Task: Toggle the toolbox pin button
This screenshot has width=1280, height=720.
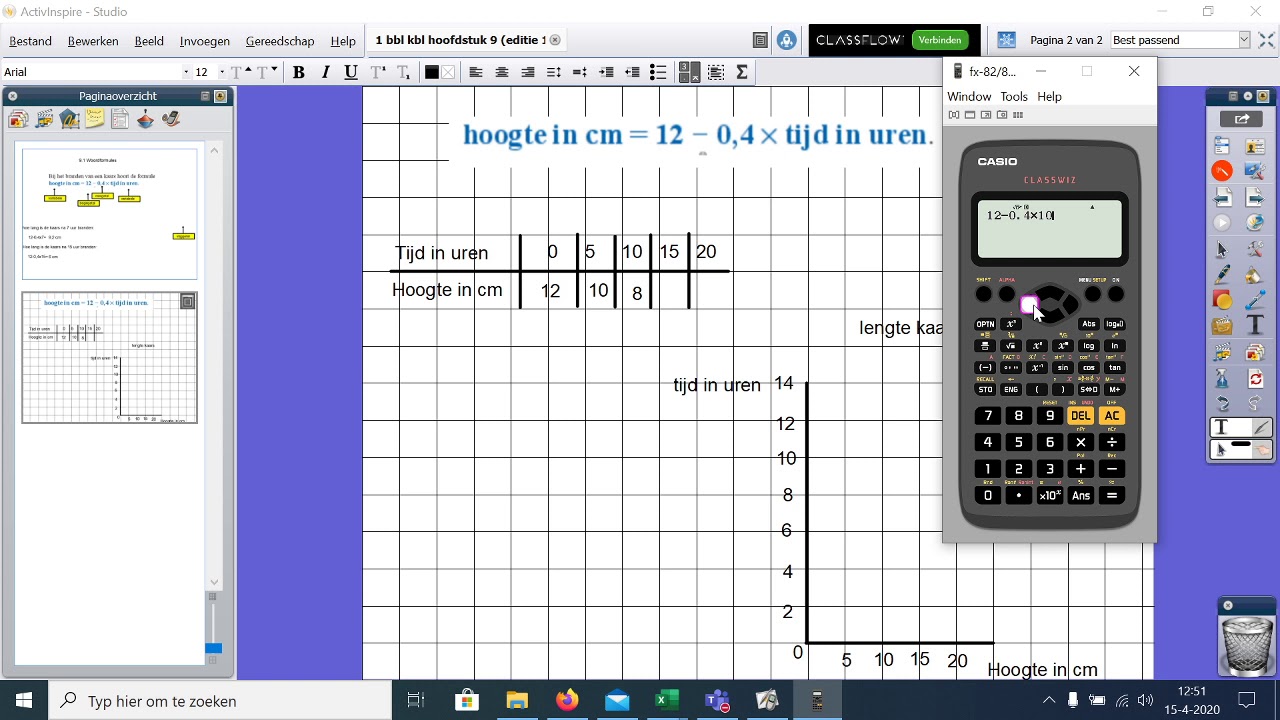Action: [1262, 96]
